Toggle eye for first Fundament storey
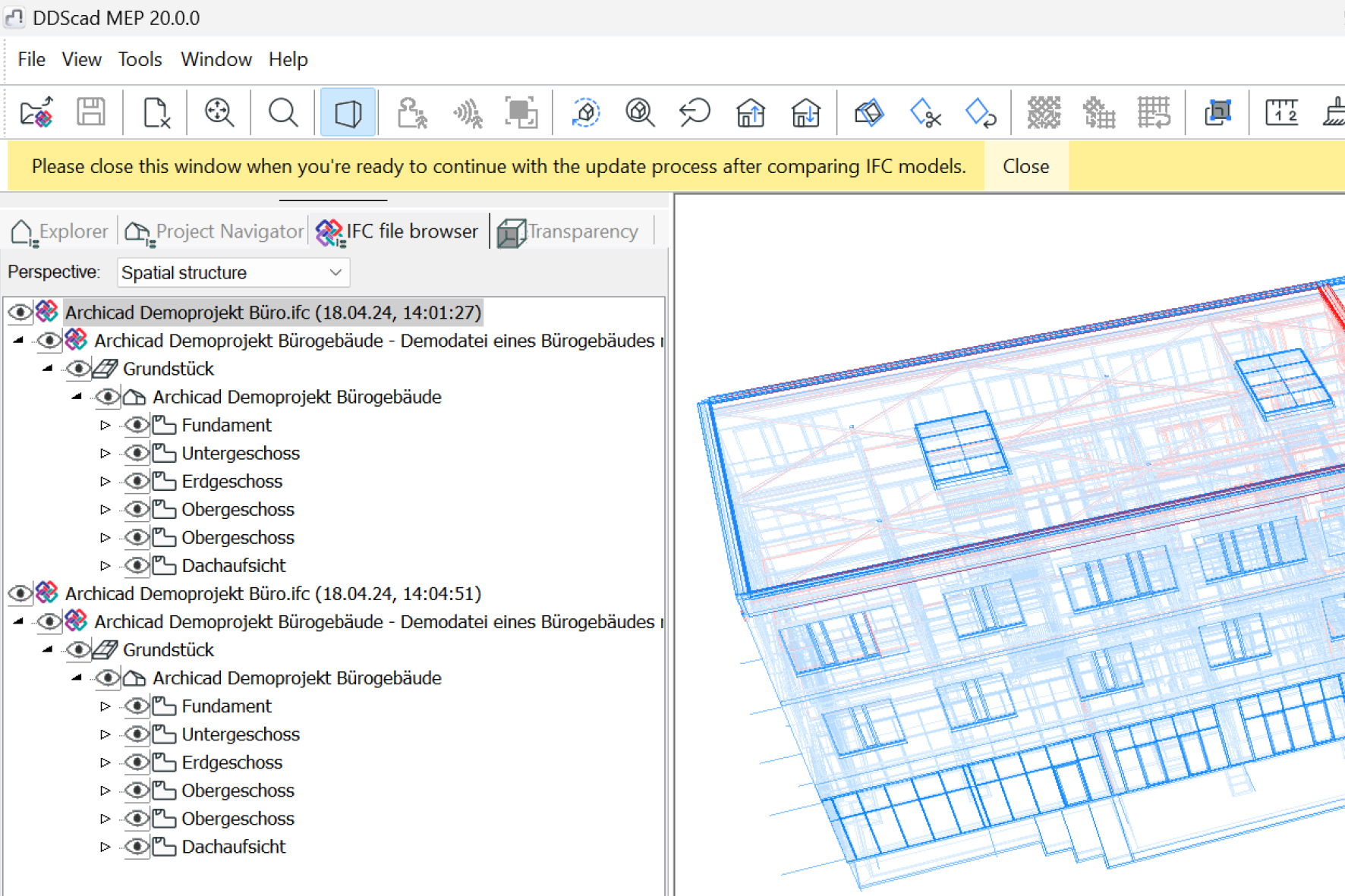The height and width of the screenshot is (896, 1345). pyautogui.click(x=137, y=425)
